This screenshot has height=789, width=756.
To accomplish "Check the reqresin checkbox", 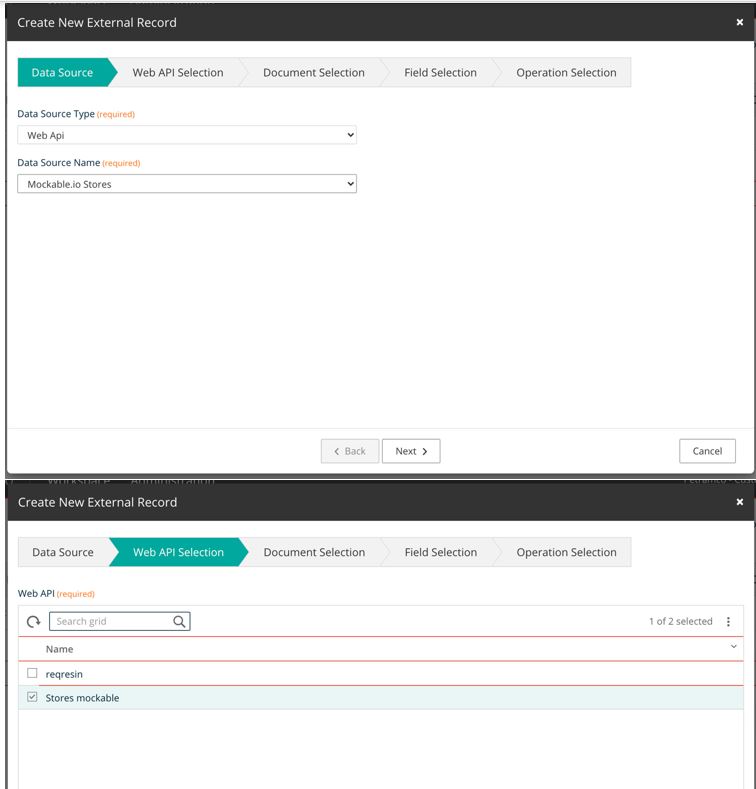I will coord(32,673).
